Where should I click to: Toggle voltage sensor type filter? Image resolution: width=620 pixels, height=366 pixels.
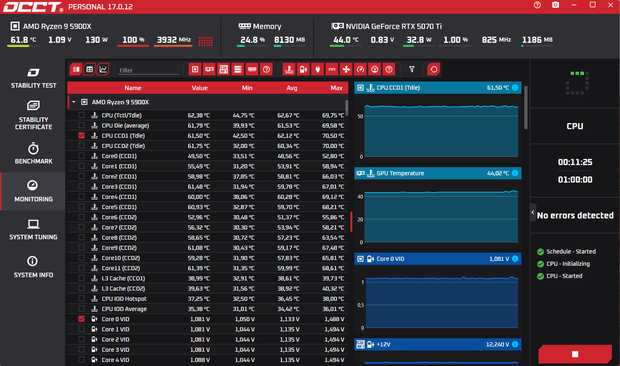point(303,70)
